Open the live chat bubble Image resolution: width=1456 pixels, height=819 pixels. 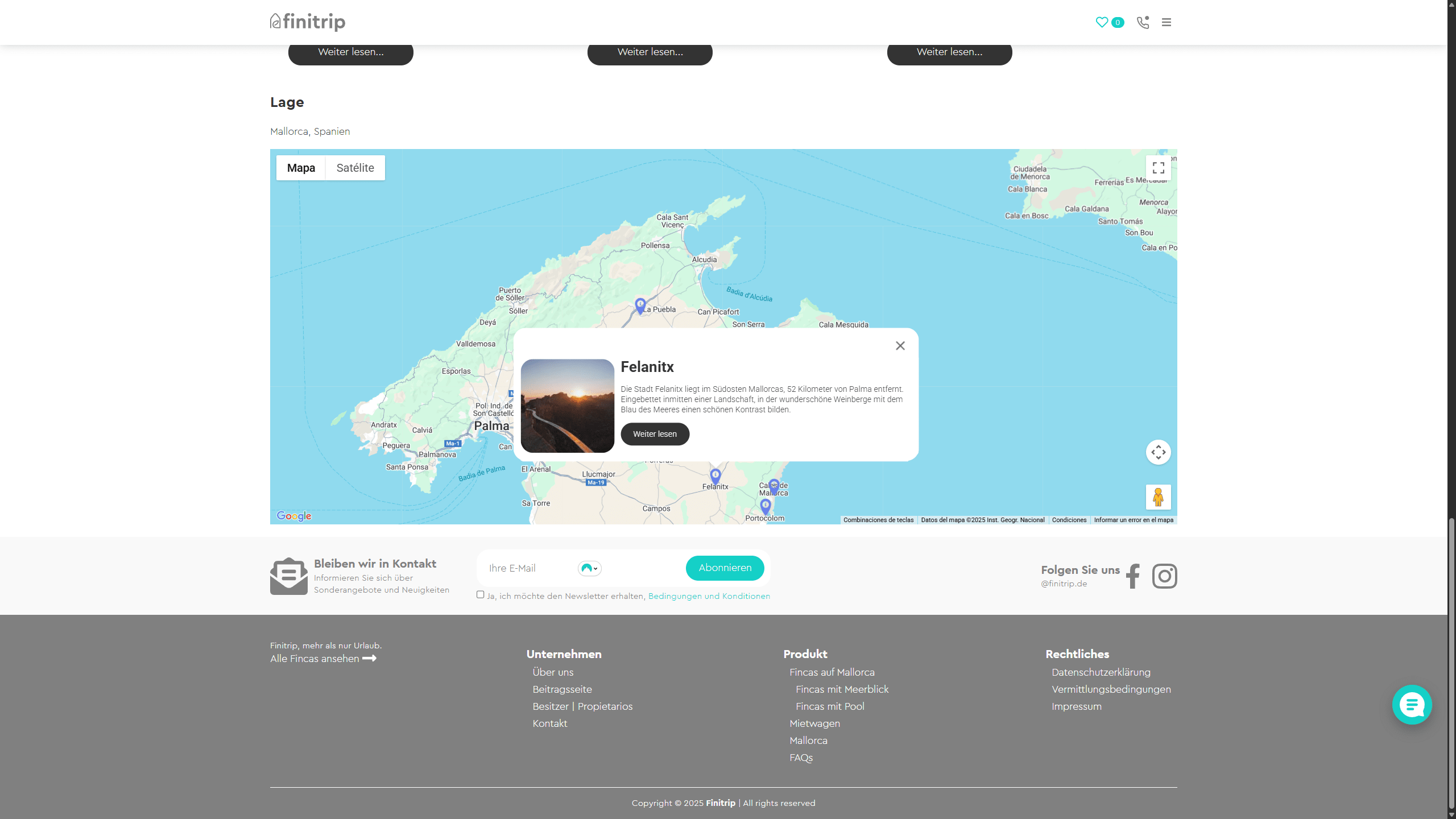1412,705
